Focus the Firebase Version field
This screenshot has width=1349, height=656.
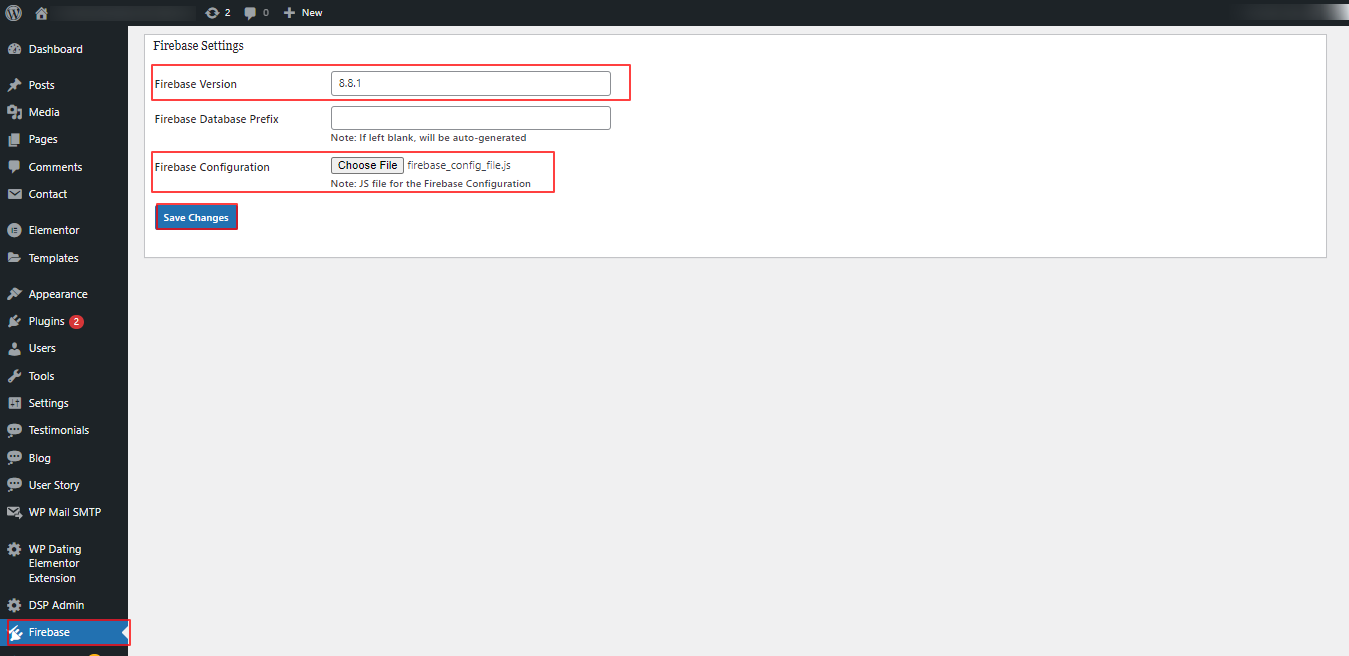coord(470,83)
